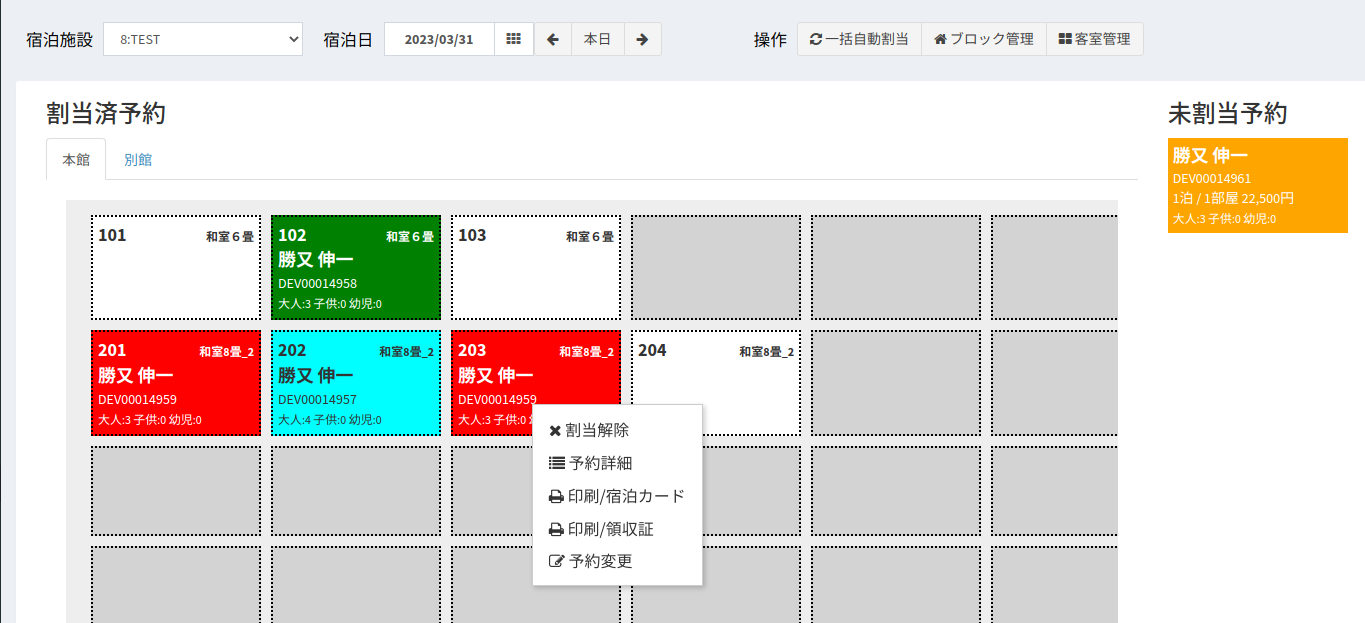This screenshot has width=1365, height=623.
Task: Select green room 102 reservation card
Action: click(356, 268)
